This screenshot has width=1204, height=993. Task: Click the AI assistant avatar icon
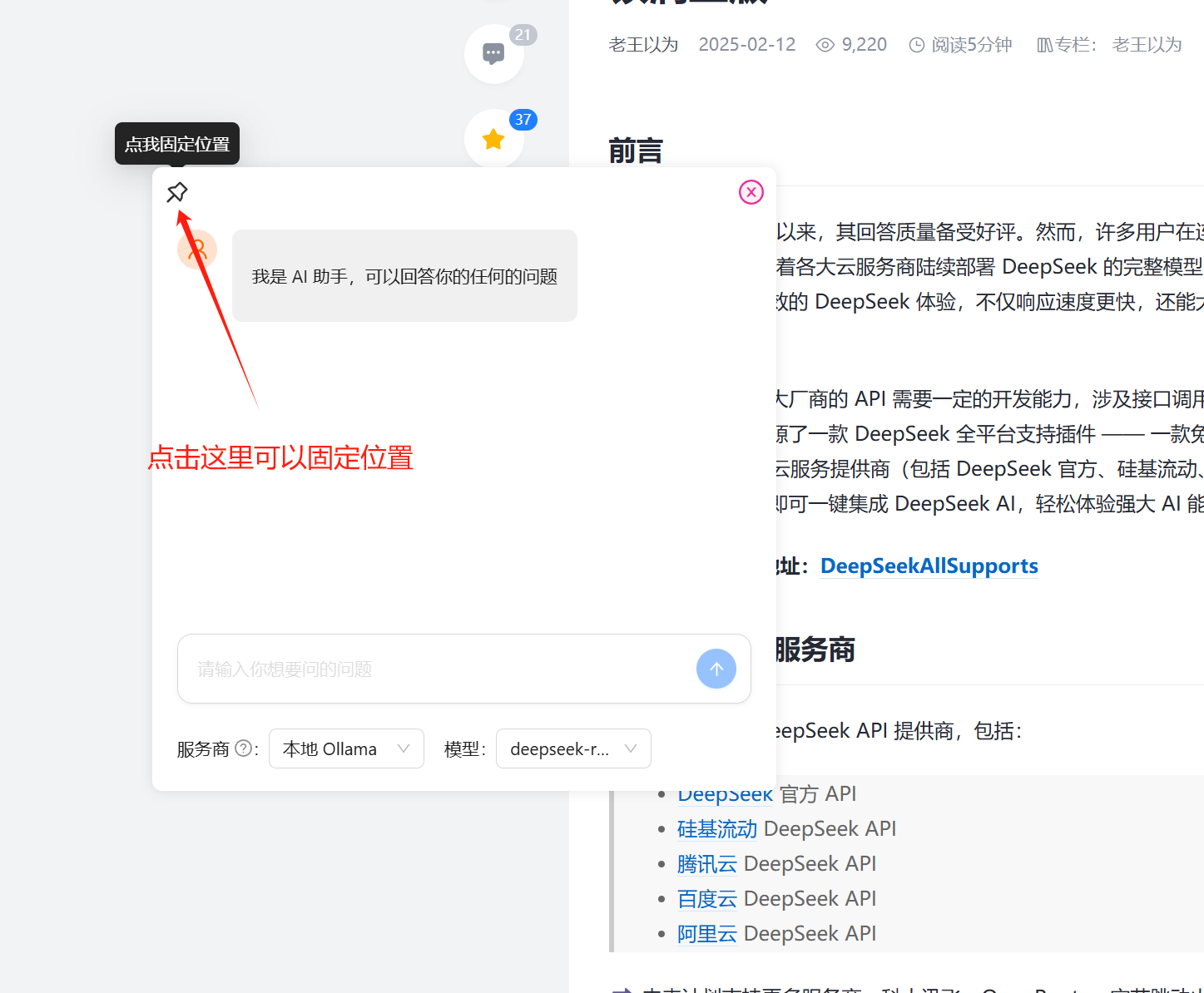[x=197, y=249]
